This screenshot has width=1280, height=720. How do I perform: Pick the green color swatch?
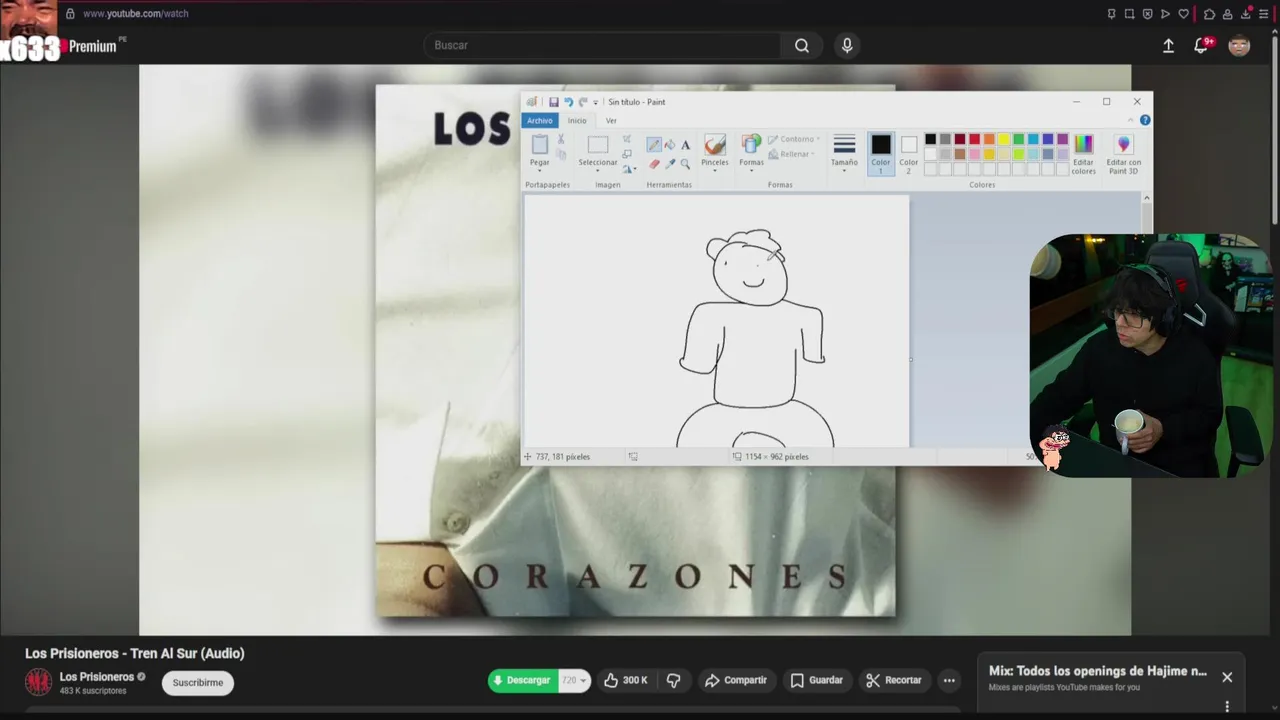point(1019,139)
